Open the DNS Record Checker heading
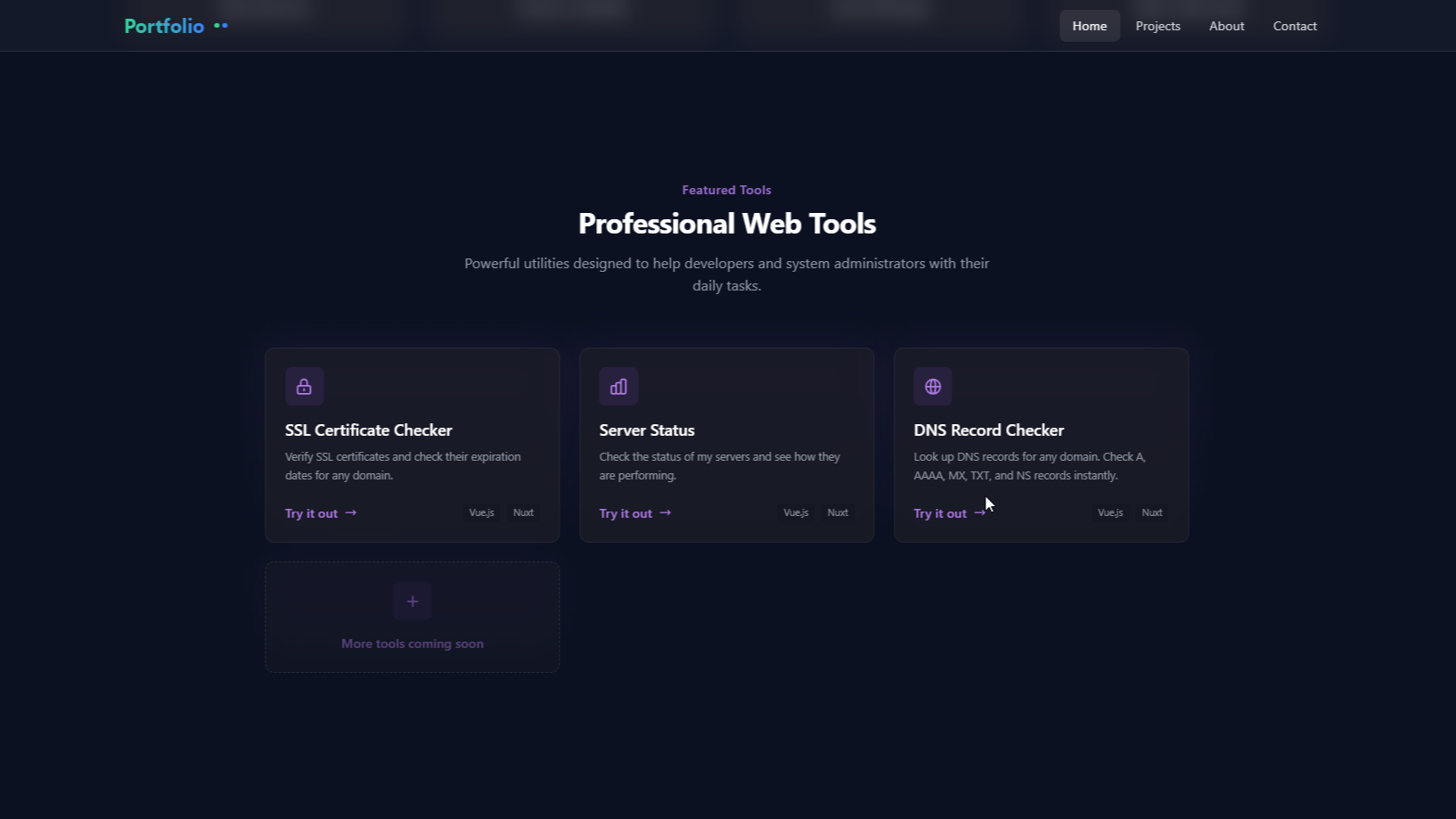This screenshot has width=1456, height=819. coord(988,430)
